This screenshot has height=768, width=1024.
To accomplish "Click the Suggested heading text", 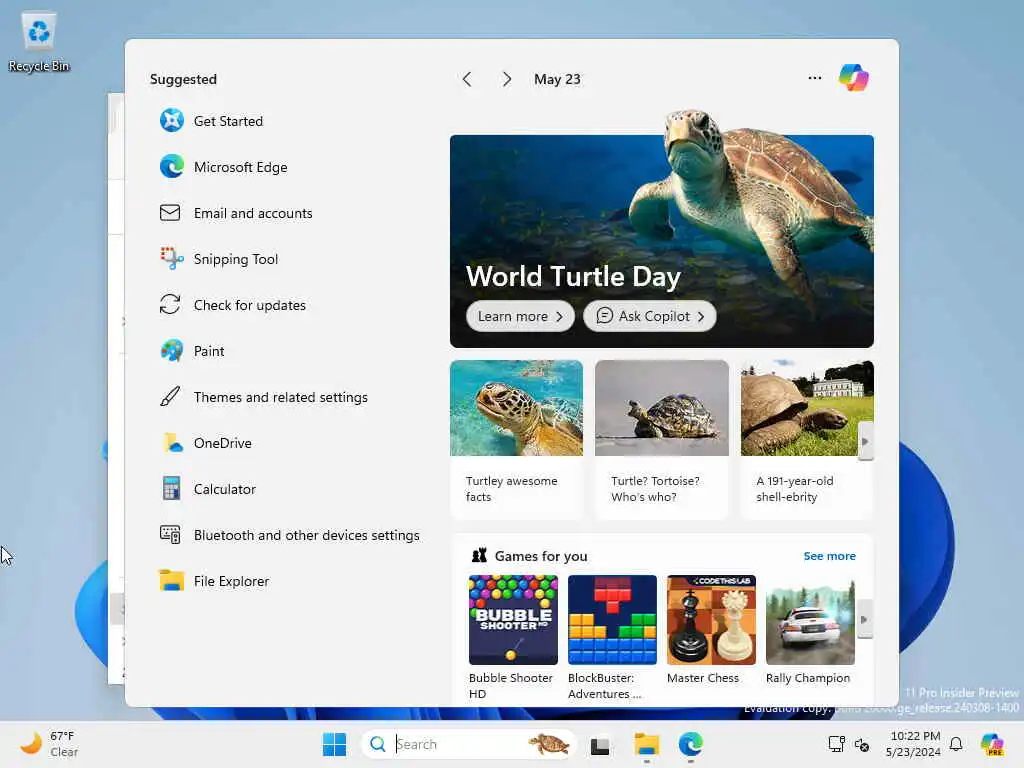I will (183, 79).
